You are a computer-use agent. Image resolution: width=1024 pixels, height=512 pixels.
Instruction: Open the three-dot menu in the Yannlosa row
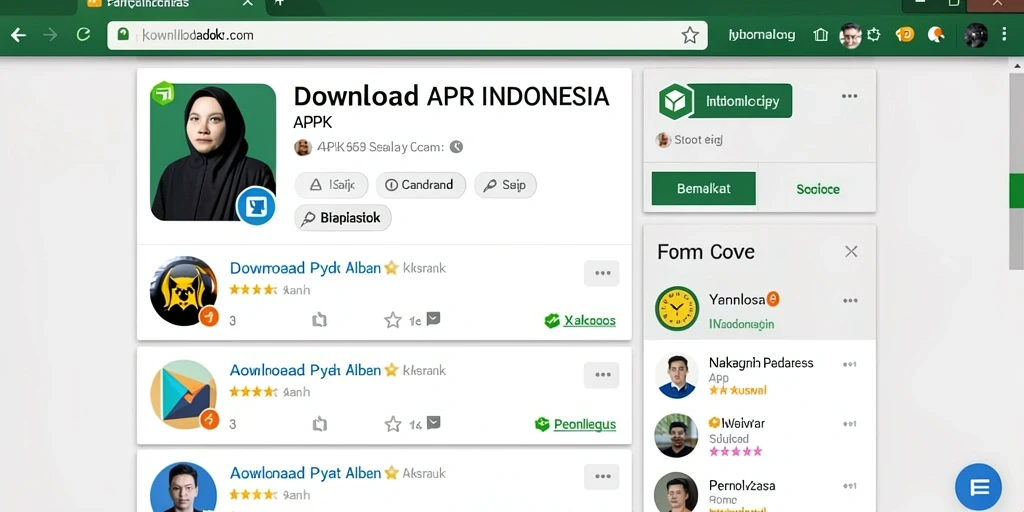850,300
